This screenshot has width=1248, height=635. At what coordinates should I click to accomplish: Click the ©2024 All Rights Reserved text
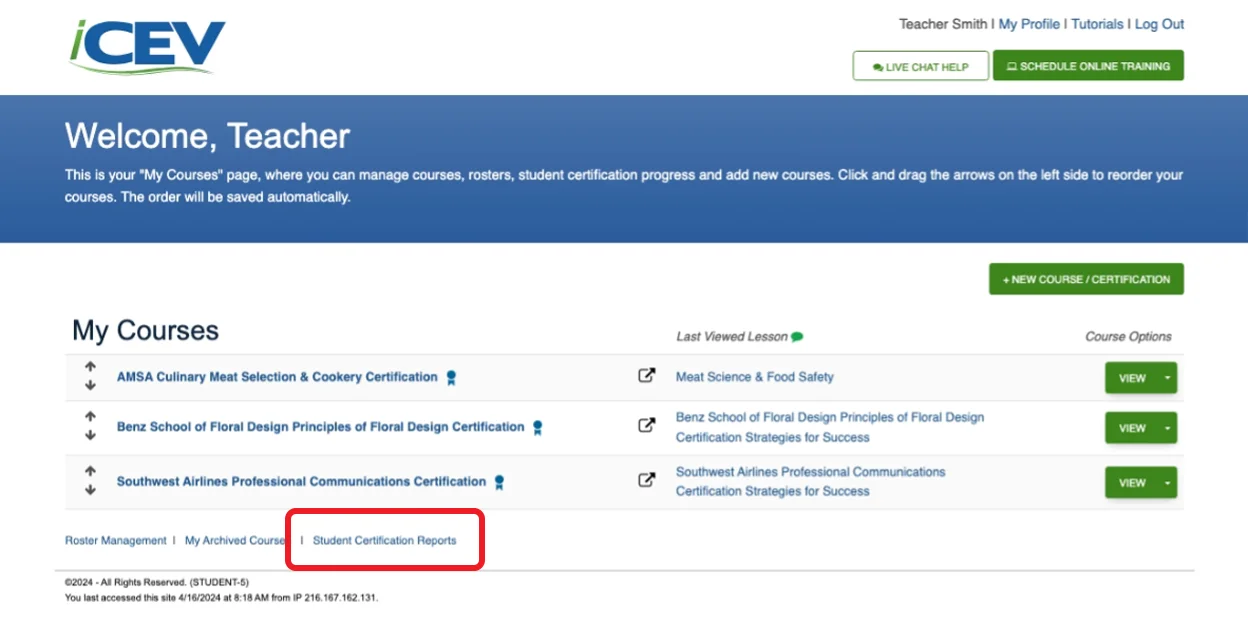[x=157, y=582]
